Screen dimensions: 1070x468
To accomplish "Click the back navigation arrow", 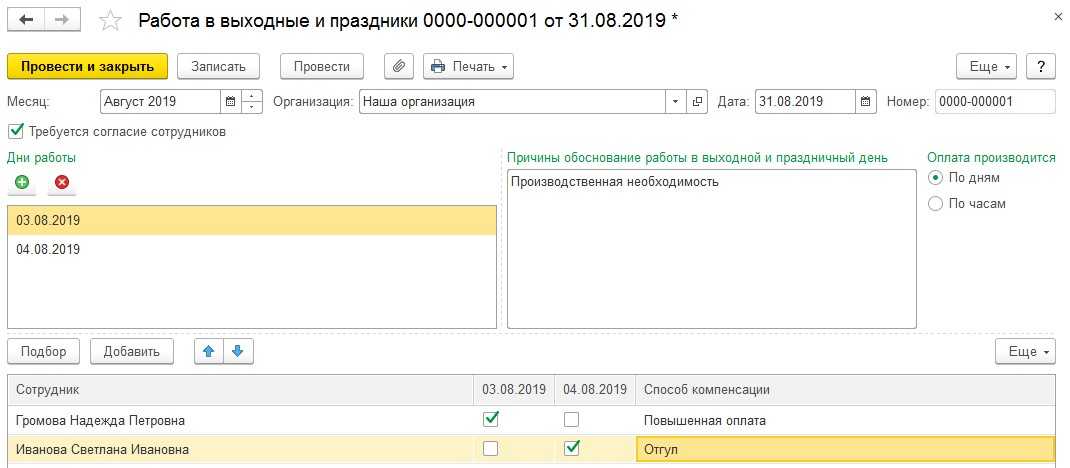I will (x=26, y=20).
